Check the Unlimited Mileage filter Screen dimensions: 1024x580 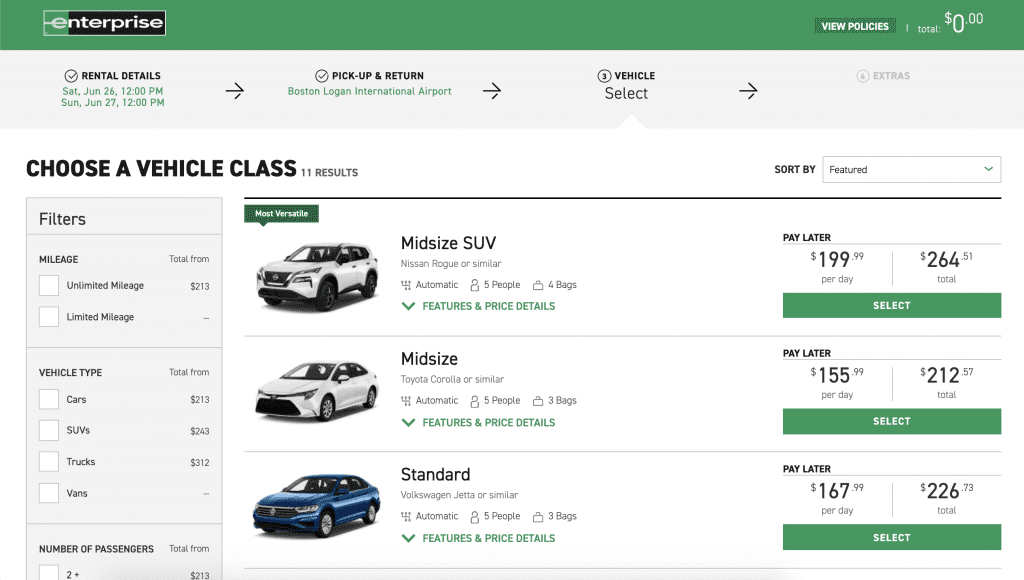(x=49, y=285)
